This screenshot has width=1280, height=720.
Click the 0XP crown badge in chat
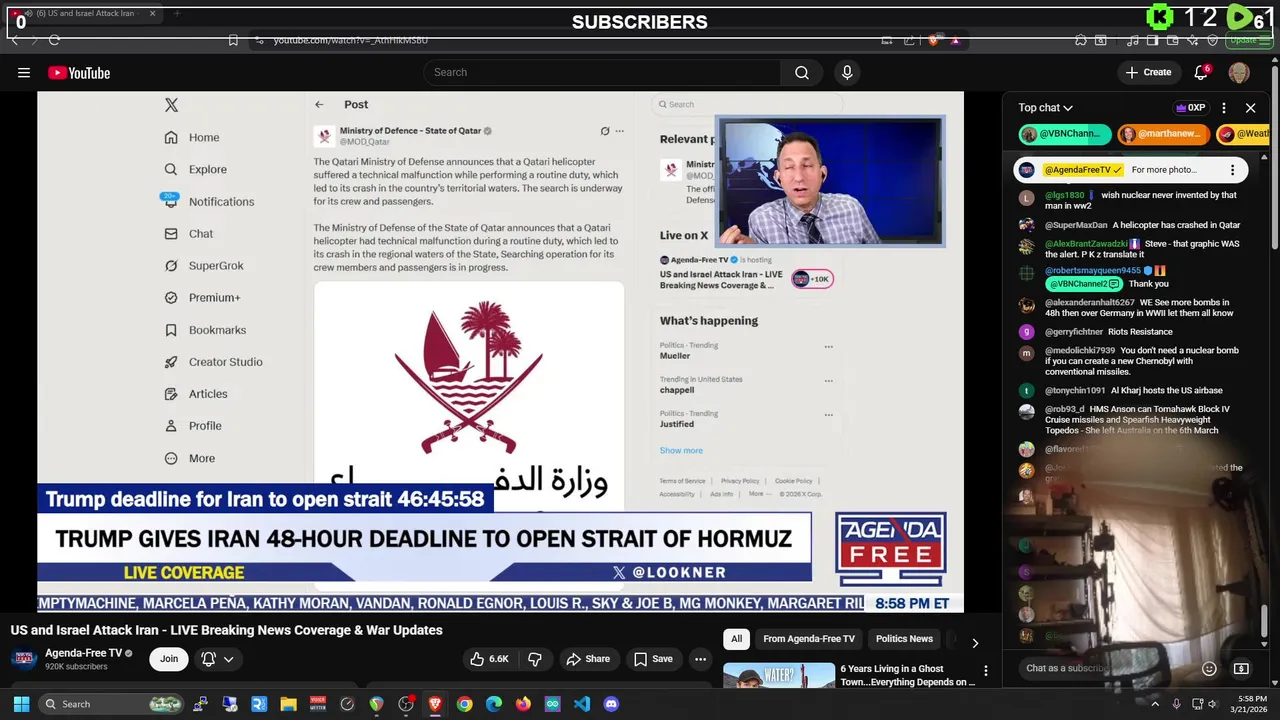coord(1190,108)
